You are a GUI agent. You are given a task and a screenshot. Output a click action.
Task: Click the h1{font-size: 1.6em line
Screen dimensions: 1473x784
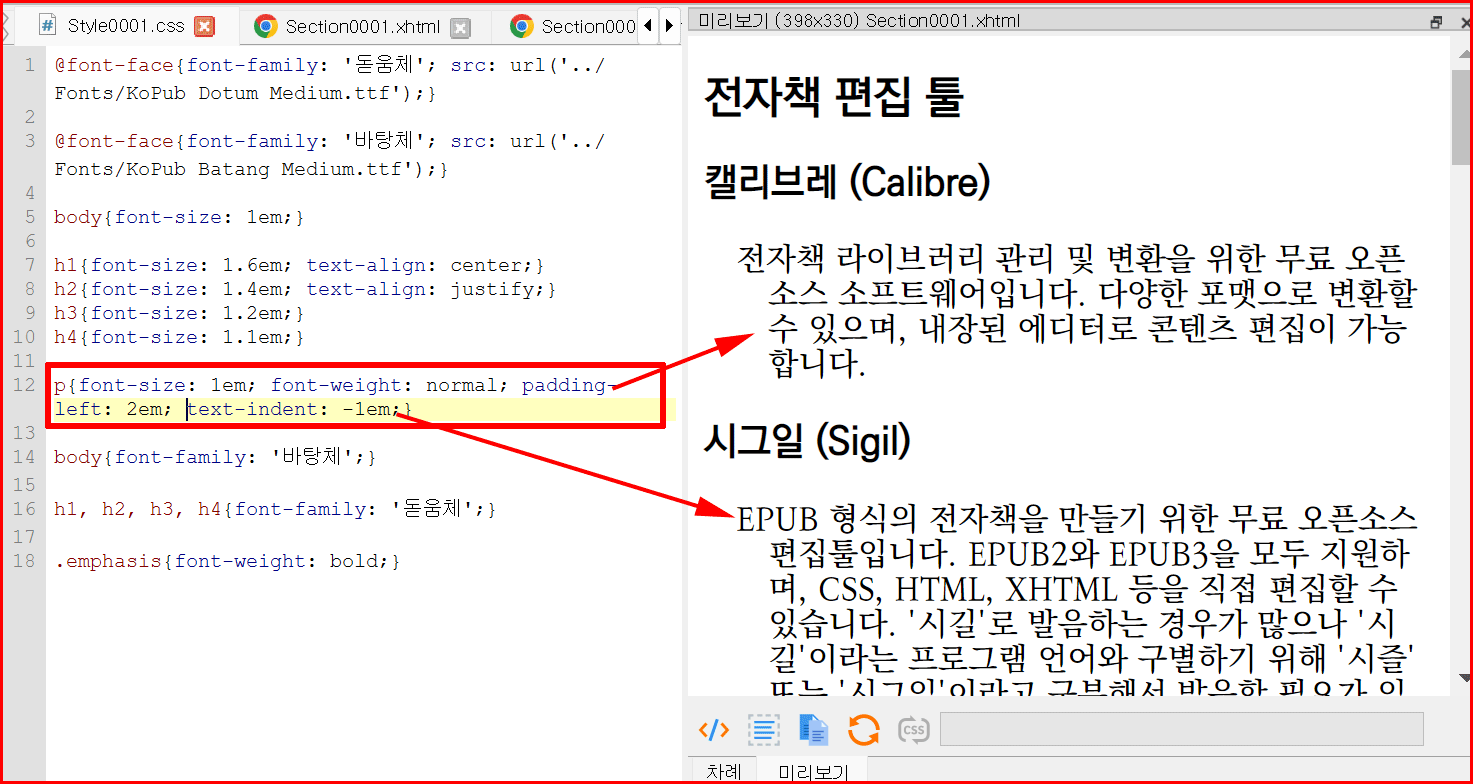299,265
